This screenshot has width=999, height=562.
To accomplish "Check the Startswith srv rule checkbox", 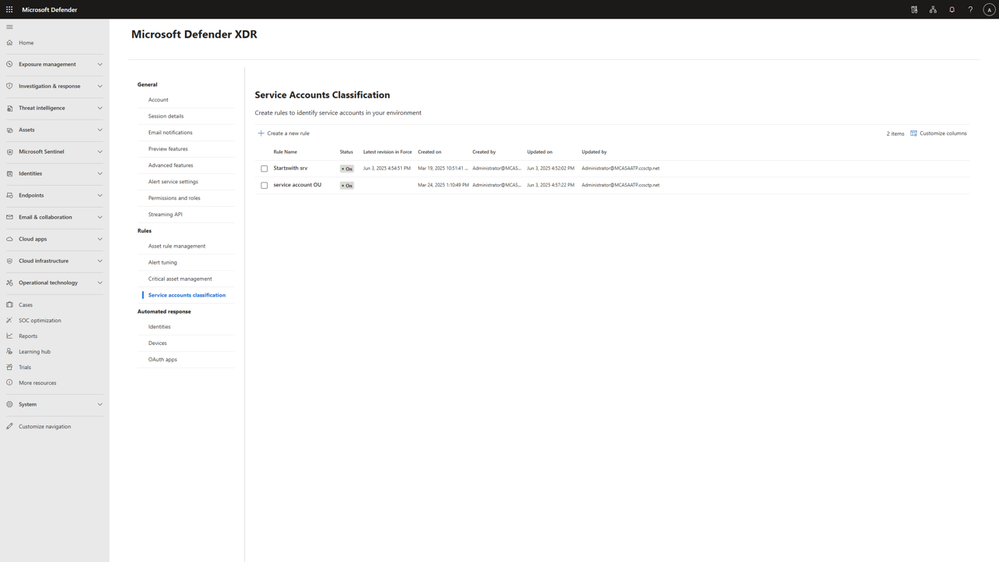I will [264, 169].
